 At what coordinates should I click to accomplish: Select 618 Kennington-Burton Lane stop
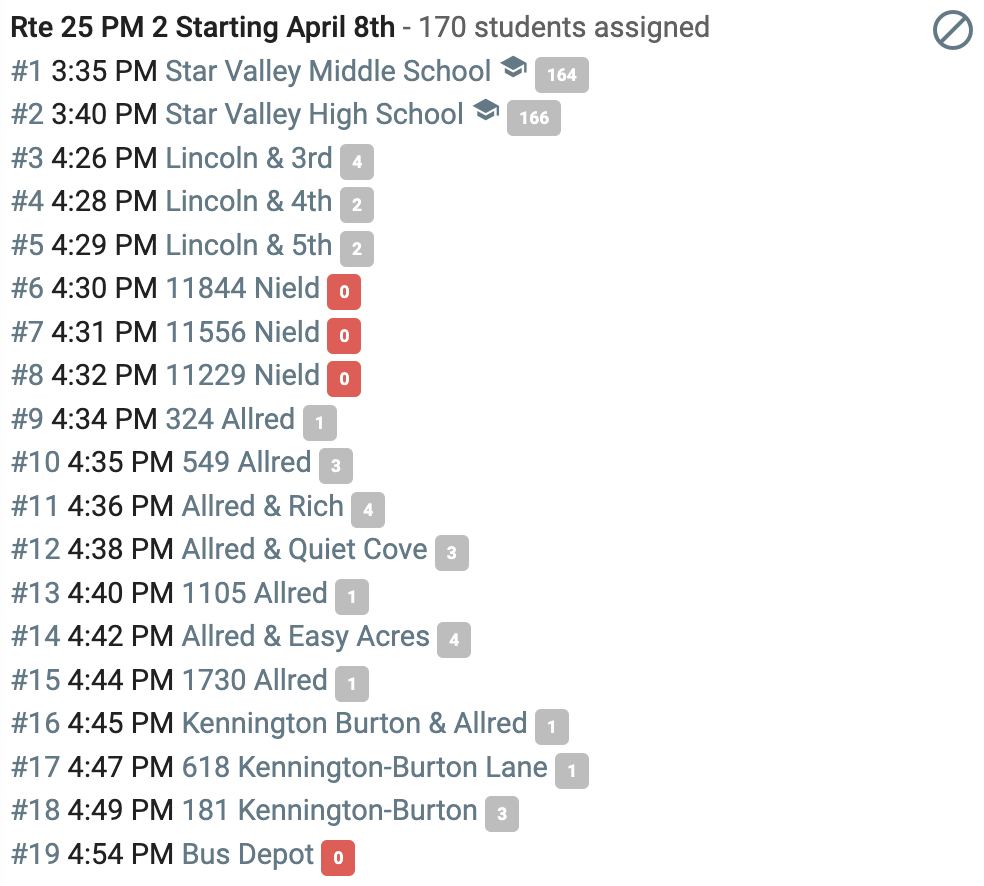click(365, 767)
